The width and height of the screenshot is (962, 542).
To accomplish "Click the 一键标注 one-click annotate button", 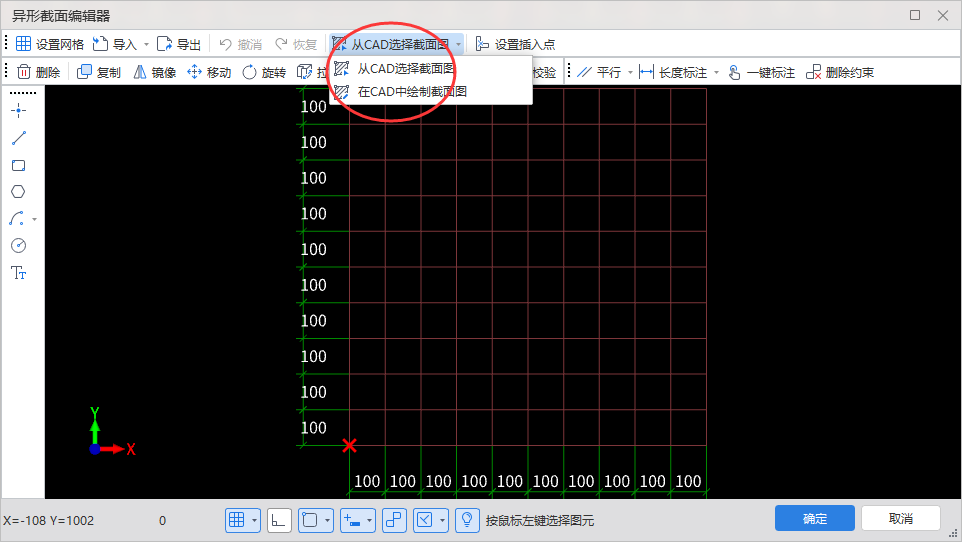I will click(x=761, y=72).
